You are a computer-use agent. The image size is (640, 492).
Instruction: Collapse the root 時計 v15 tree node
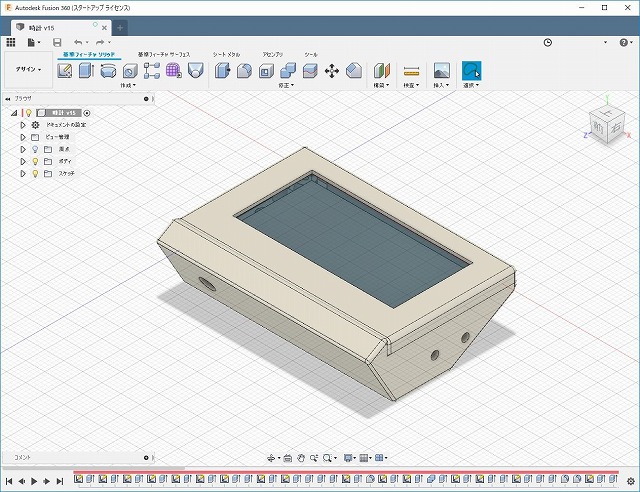tap(14, 113)
